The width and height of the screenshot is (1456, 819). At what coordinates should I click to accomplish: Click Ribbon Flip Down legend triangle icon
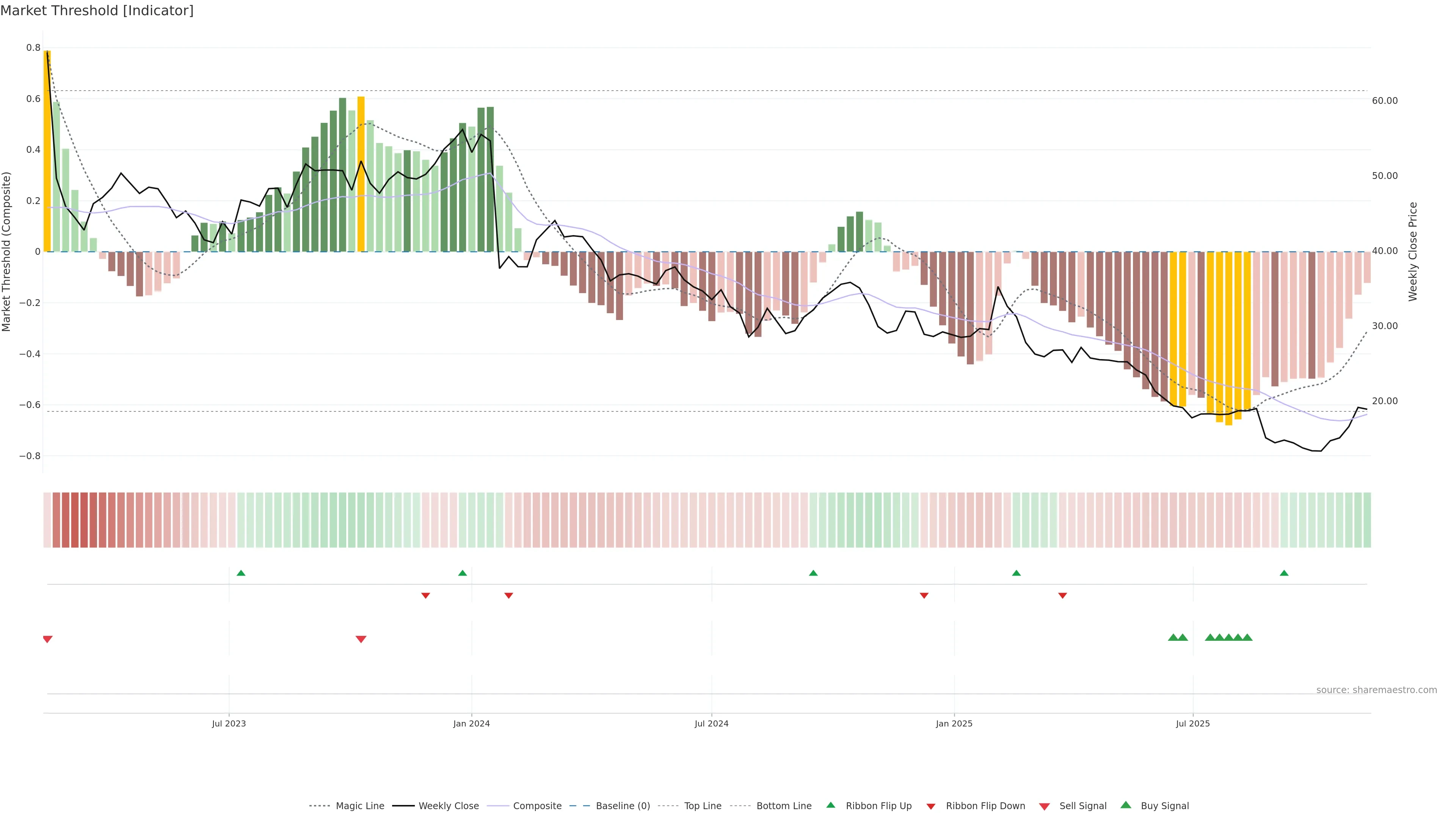tap(931, 806)
